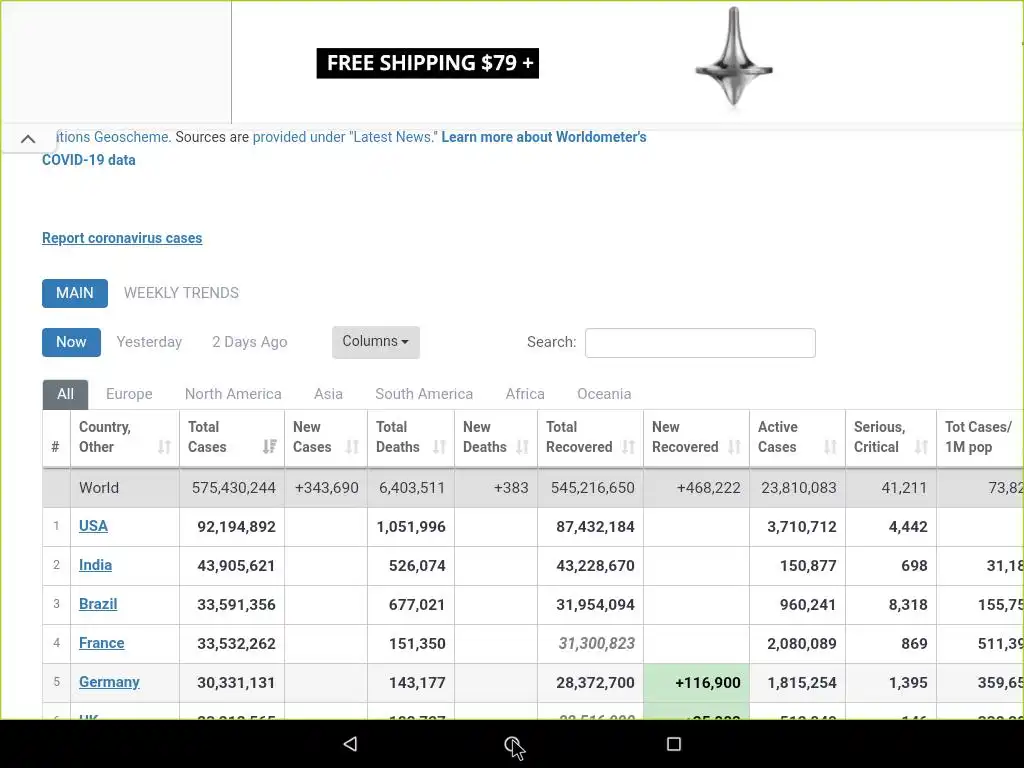The width and height of the screenshot is (1024, 768).
Task: Switch to the WEEKLY TRENDS tab
Action: click(182, 293)
